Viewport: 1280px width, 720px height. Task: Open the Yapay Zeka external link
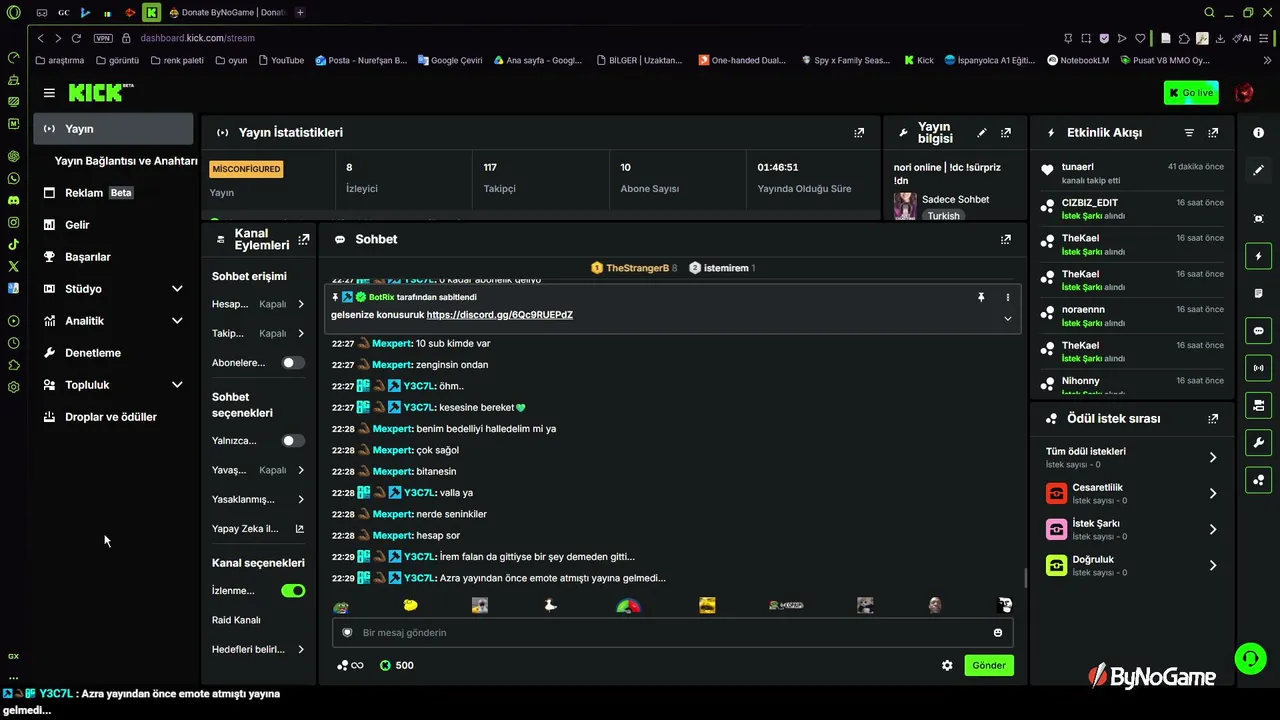coord(258,528)
